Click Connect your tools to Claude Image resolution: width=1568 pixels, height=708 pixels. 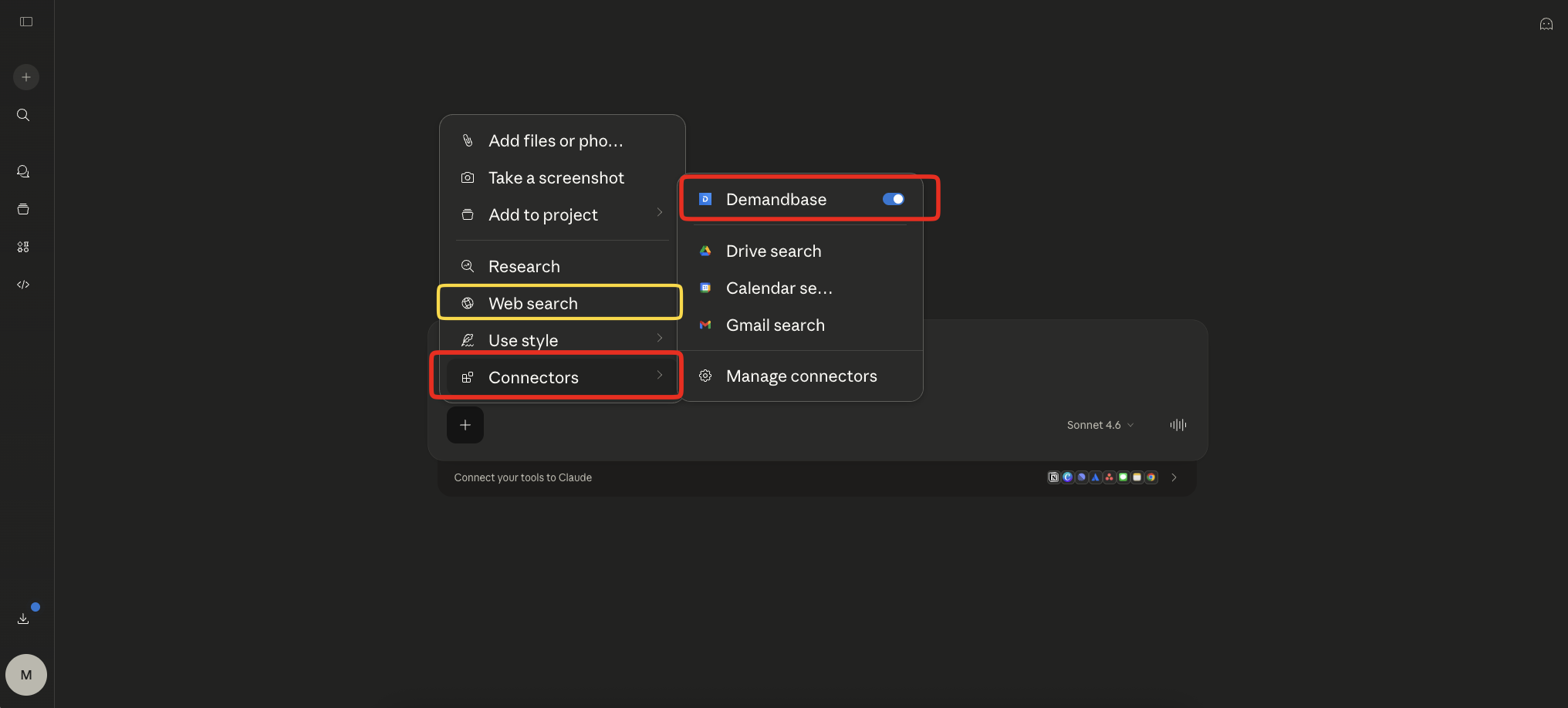[x=522, y=477]
